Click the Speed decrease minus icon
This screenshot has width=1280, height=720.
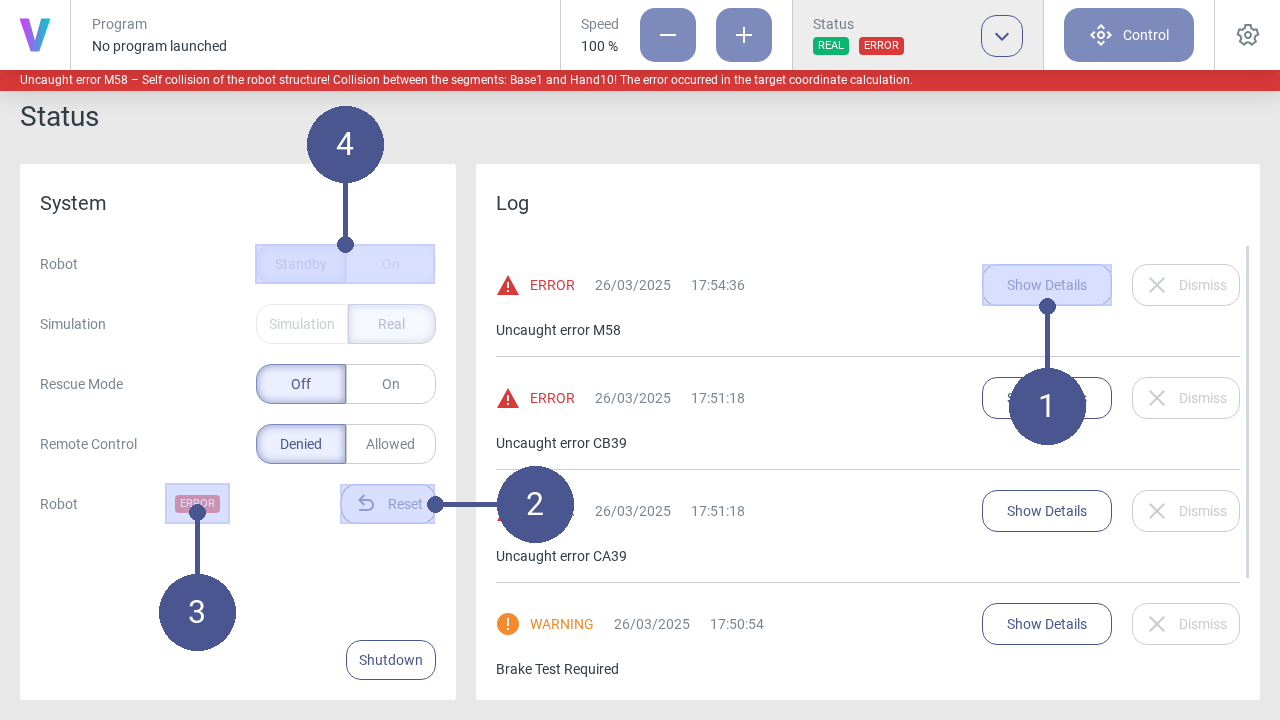point(667,35)
